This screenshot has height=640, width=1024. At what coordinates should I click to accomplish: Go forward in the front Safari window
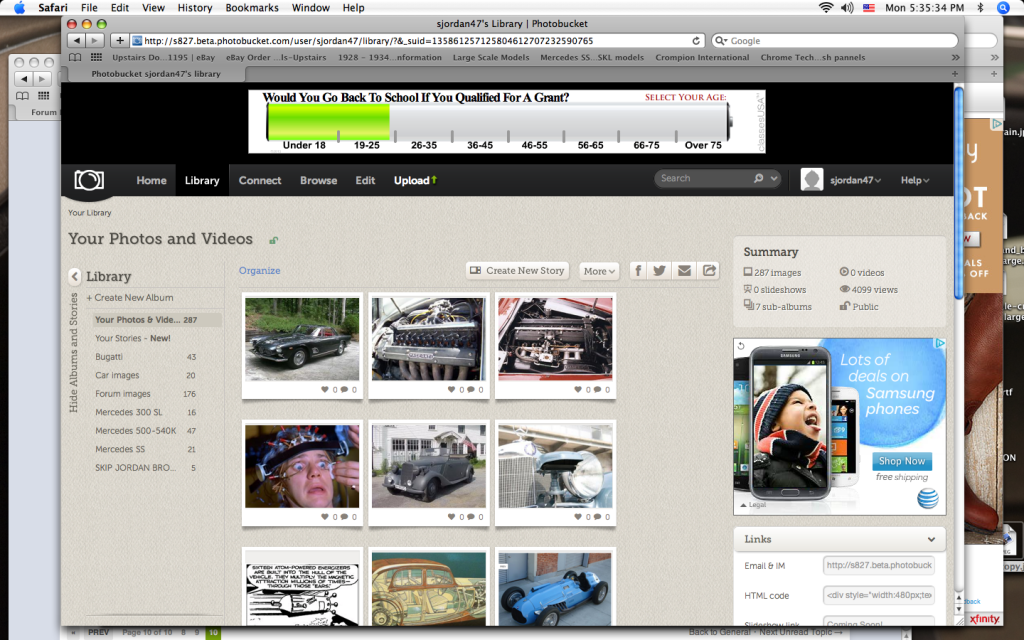[x=95, y=40]
